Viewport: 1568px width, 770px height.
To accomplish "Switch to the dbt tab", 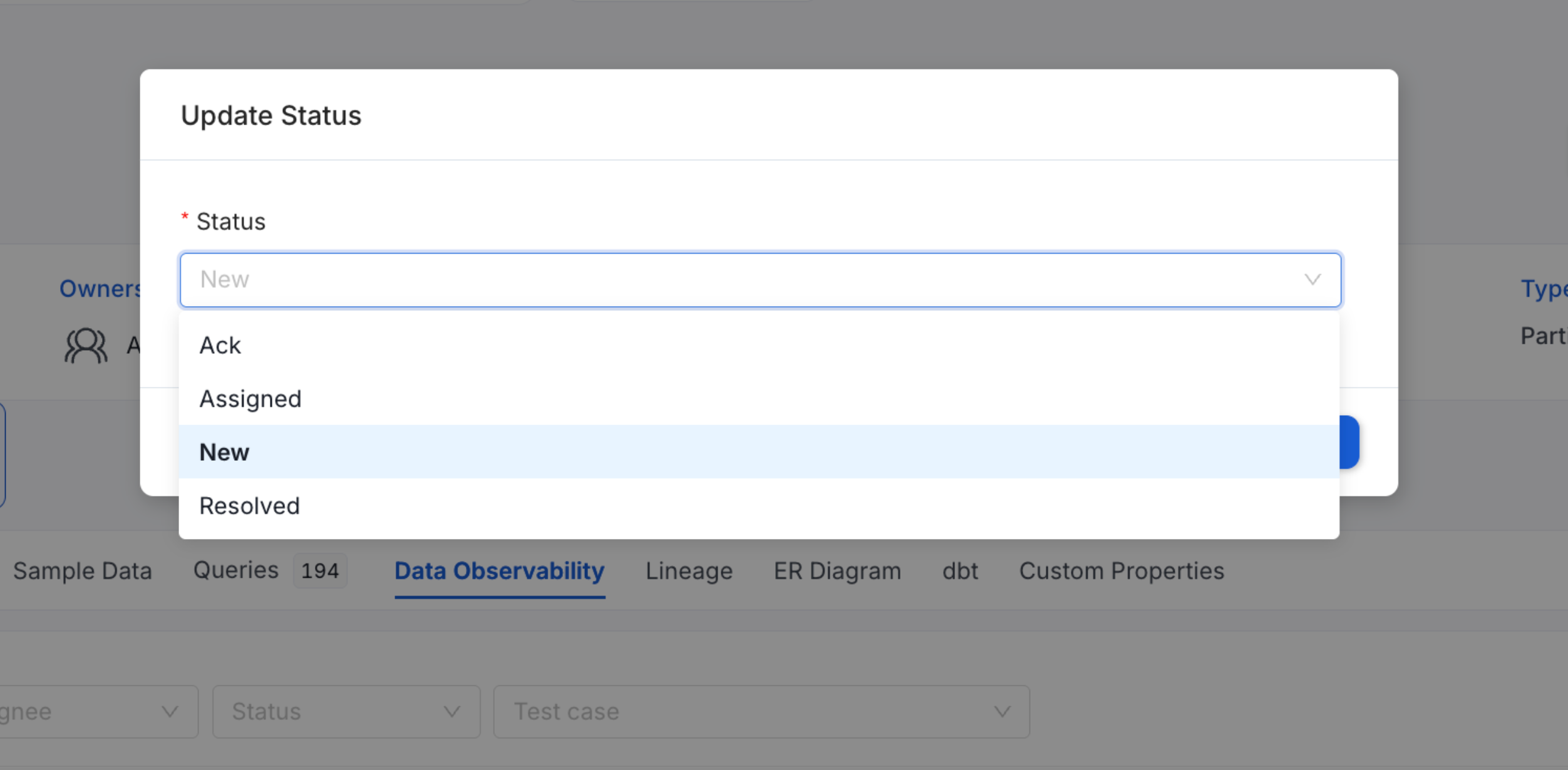I will (x=960, y=570).
